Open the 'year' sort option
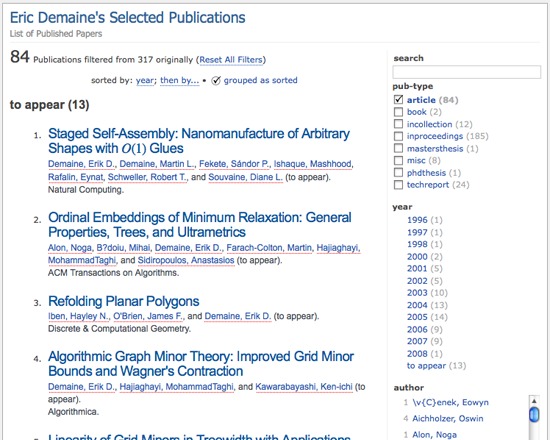 point(145,80)
